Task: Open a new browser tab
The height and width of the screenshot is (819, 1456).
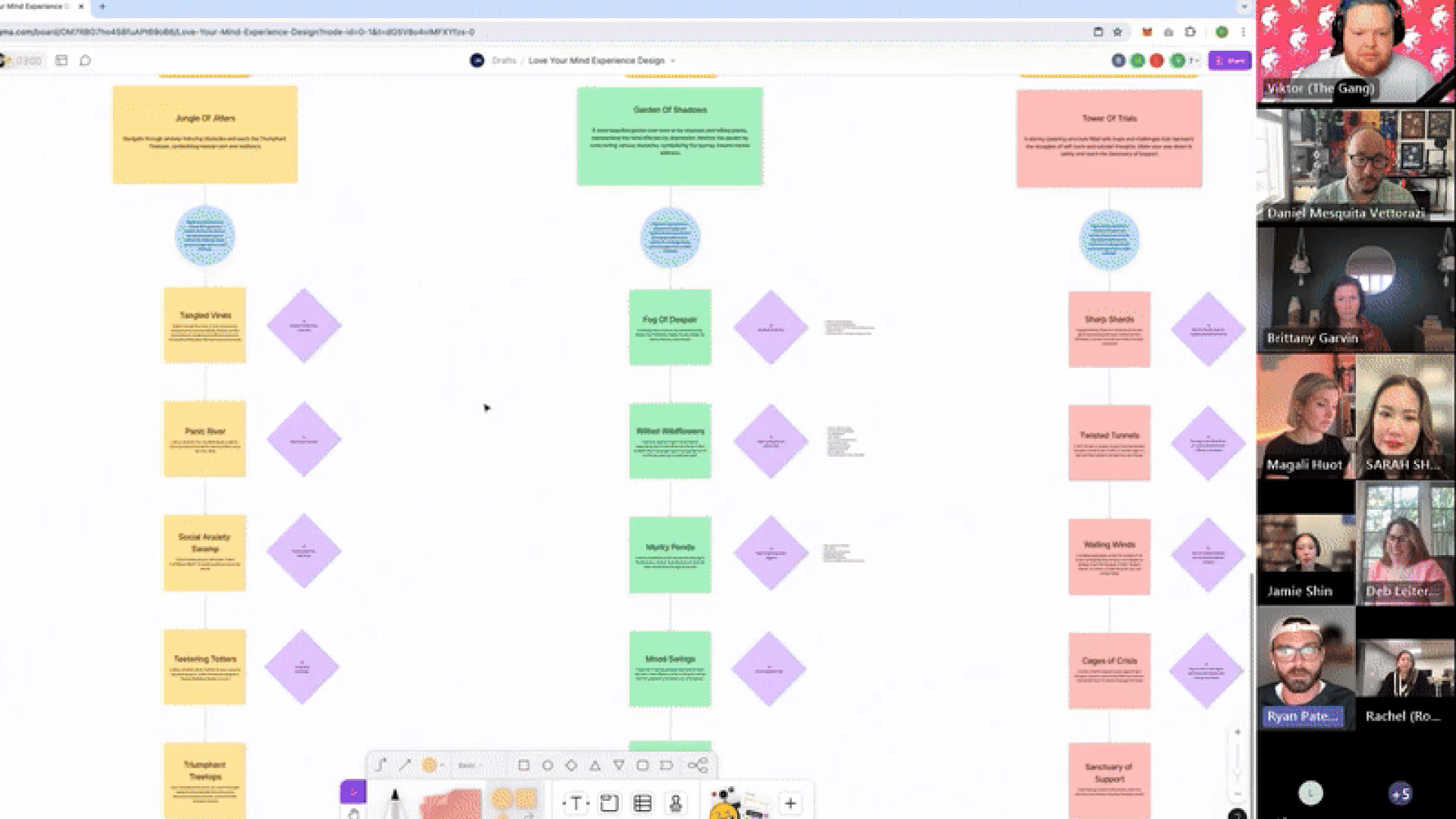Action: tap(102, 6)
